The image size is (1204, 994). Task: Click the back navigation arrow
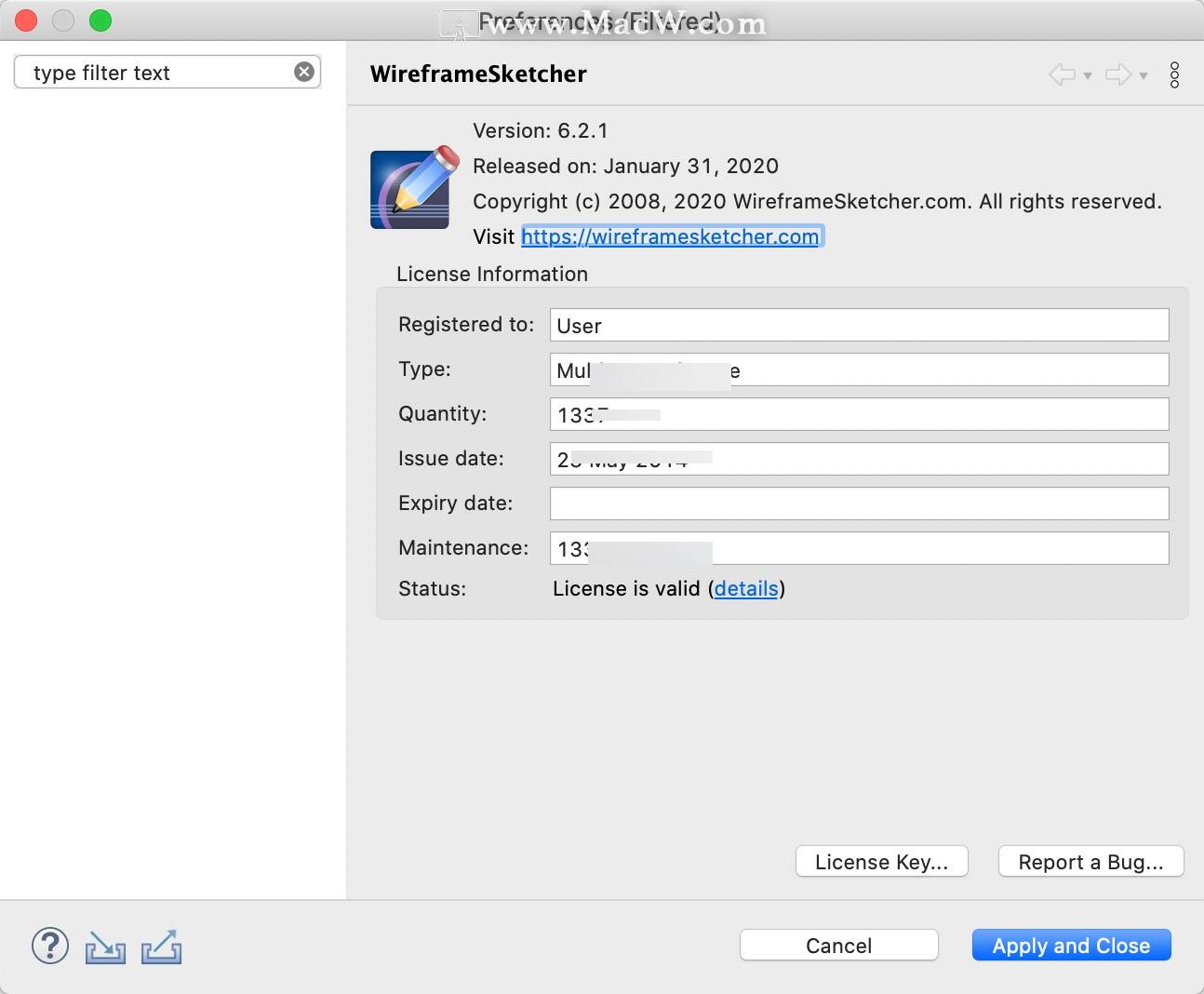pyautogui.click(x=1062, y=74)
